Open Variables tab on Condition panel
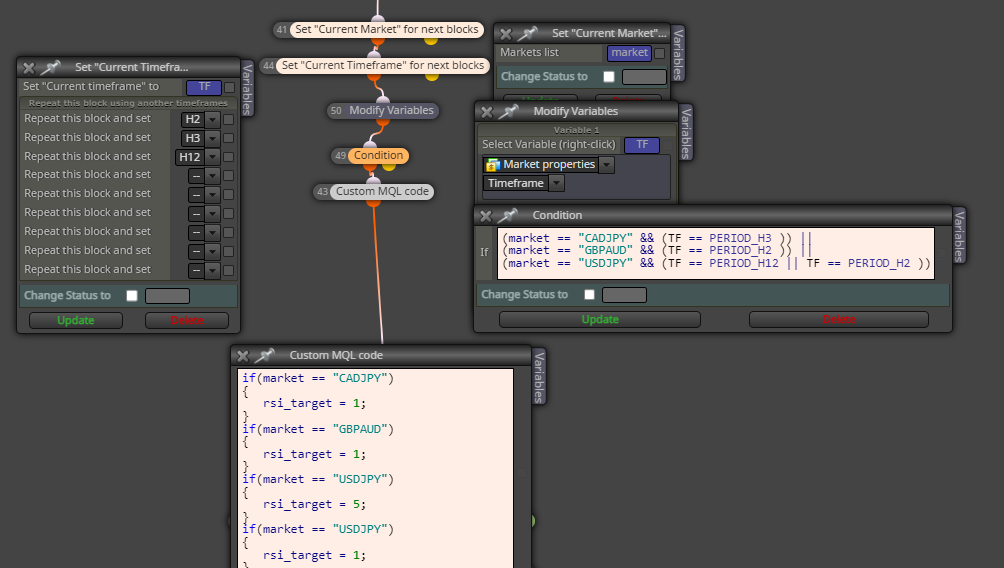1004x568 pixels. coord(959,236)
